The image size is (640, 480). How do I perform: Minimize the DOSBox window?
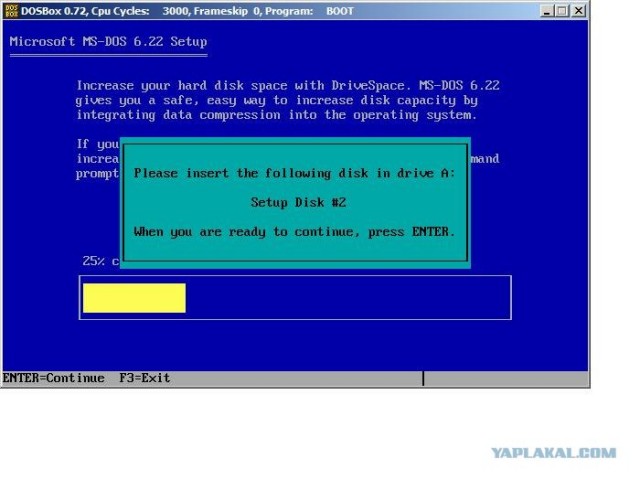[x=547, y=11]
